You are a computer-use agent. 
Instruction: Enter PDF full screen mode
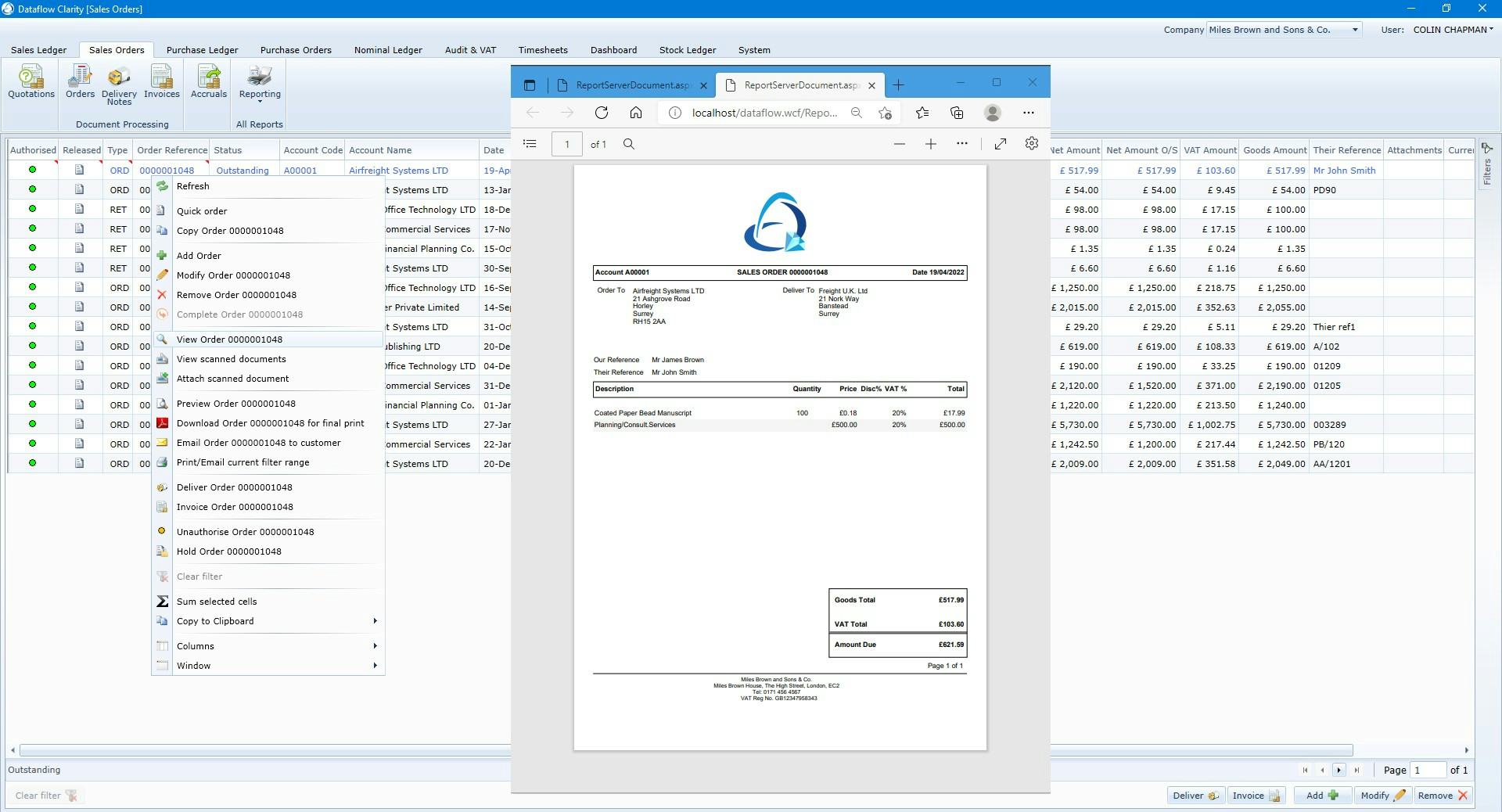pos(1001,144)
